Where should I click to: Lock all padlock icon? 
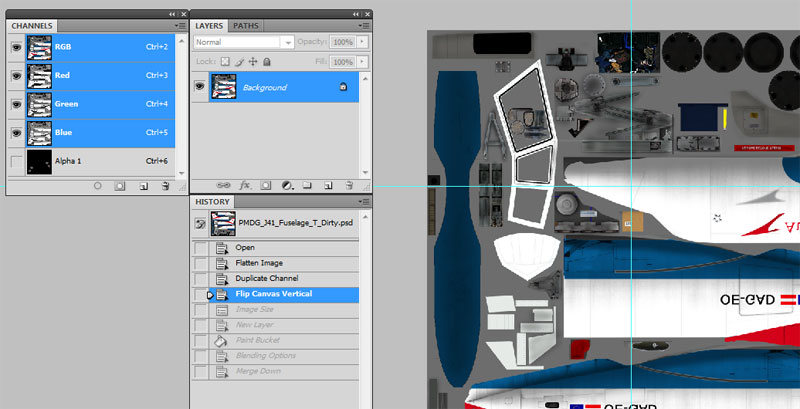coord(266,62)
